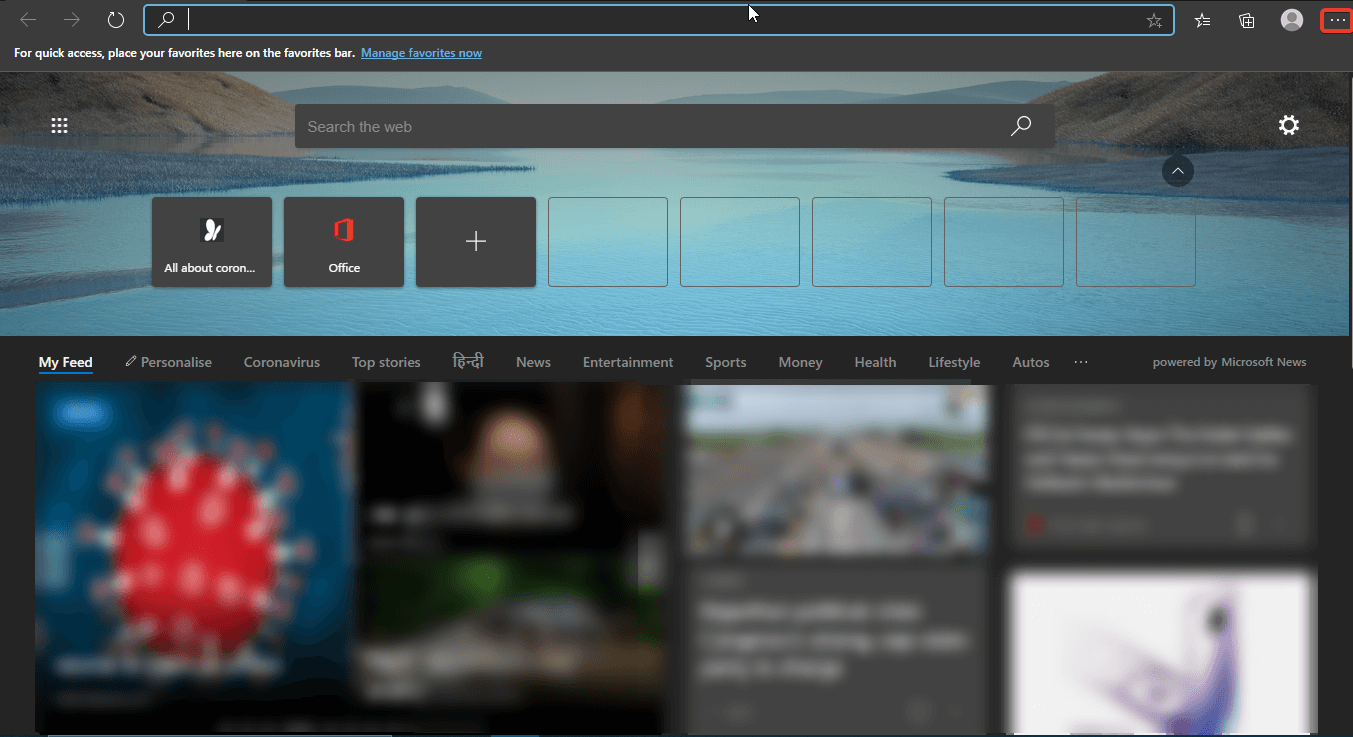Show more feed categories via the ellipsis
The height and width of the screenshot is (737, 1353).
click(1080, 362)
